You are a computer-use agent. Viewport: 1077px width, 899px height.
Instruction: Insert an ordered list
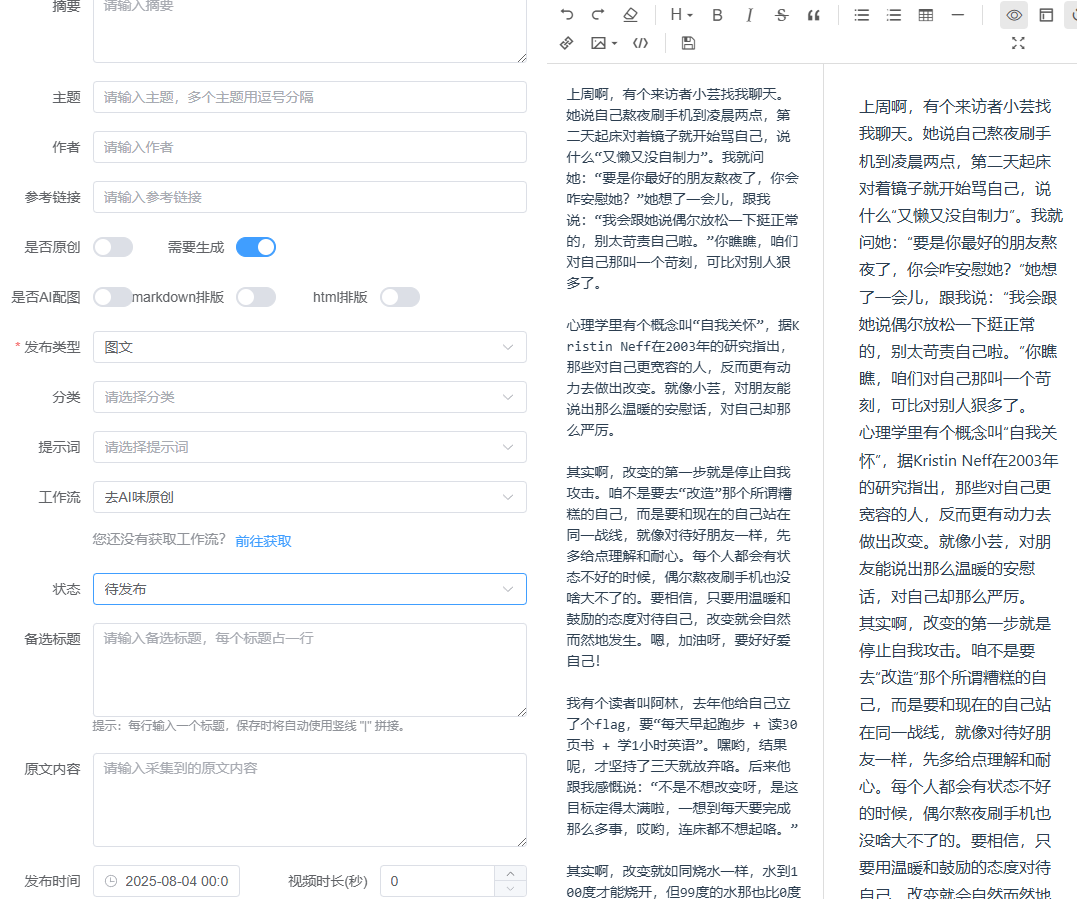894,14
